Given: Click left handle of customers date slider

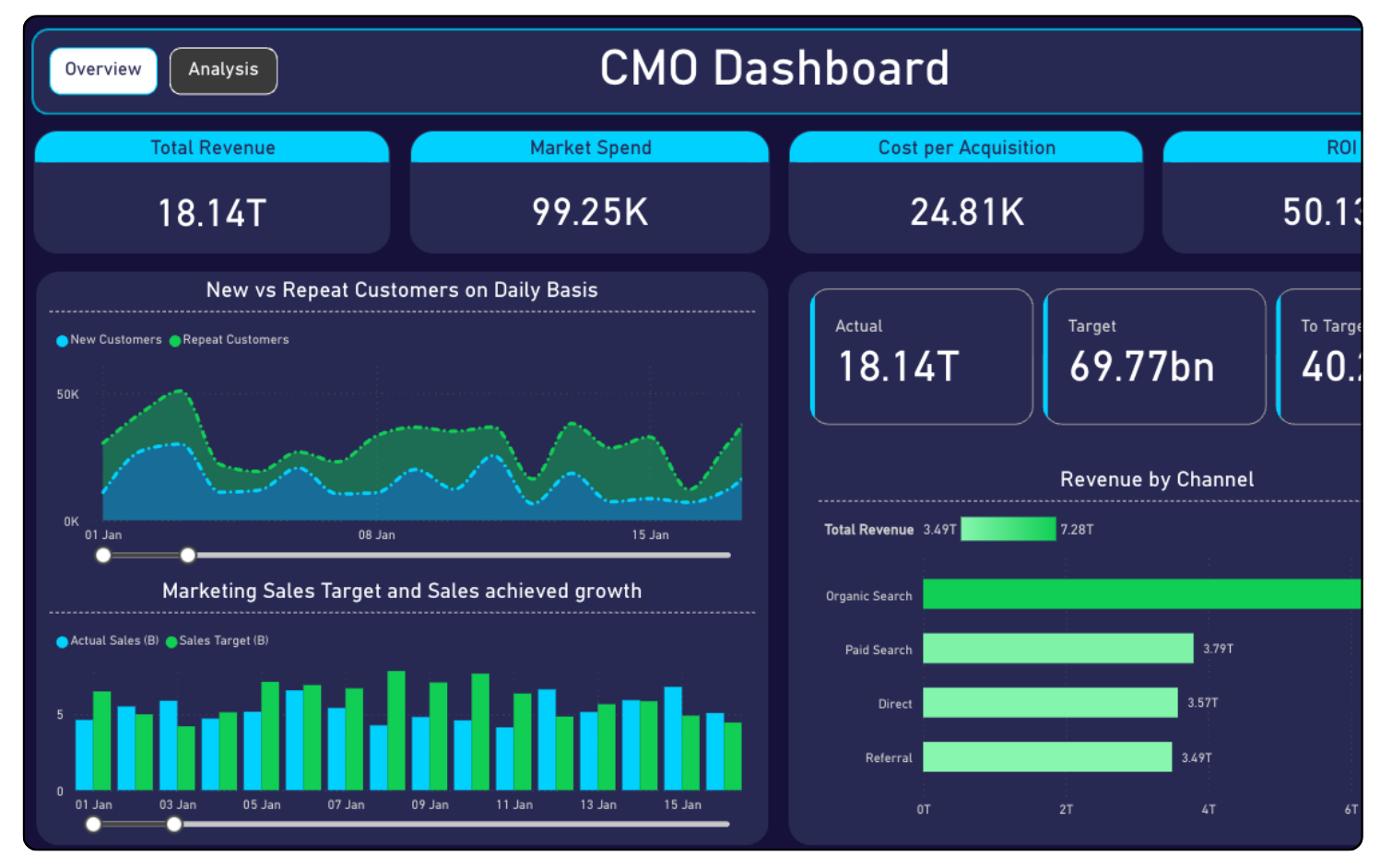Looking at the screenshot, I should [x=103, y=555].
